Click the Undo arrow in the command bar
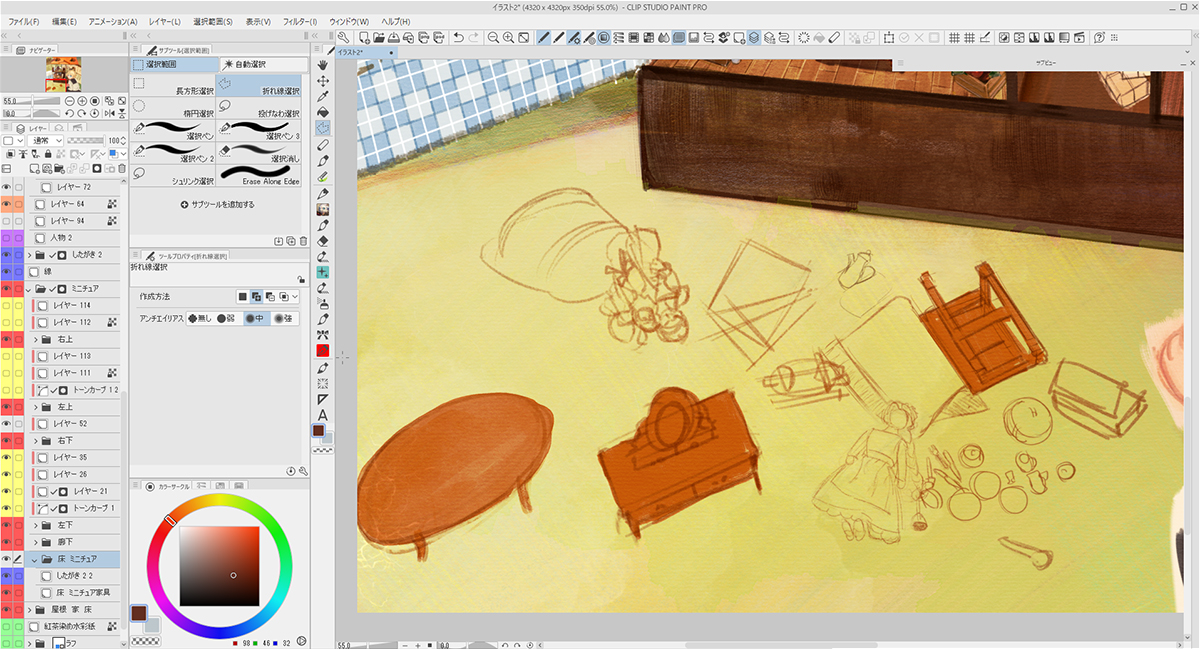 [x=458, y=38]
